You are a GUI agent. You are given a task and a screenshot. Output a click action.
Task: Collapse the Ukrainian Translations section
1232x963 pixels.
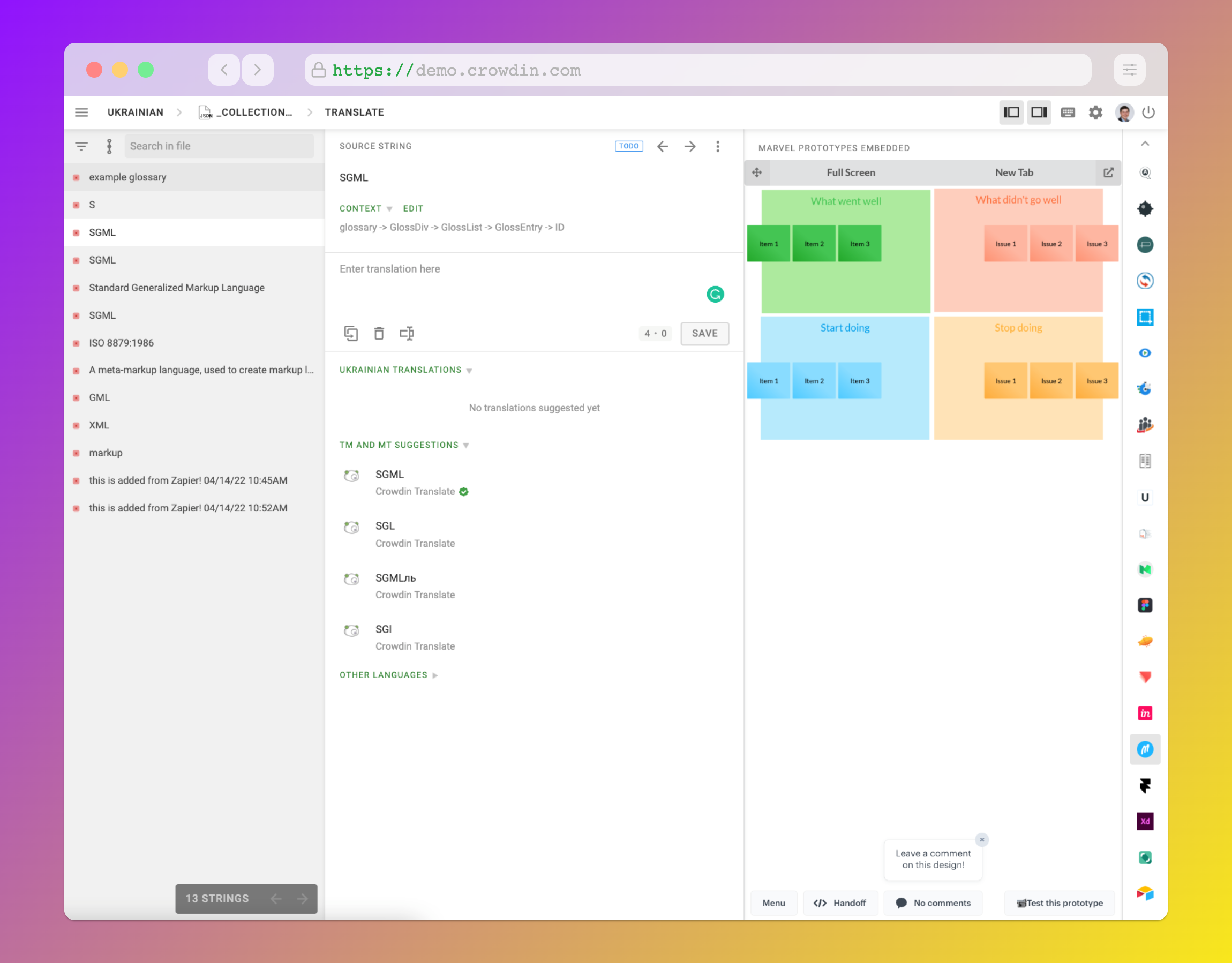[405, 370]
